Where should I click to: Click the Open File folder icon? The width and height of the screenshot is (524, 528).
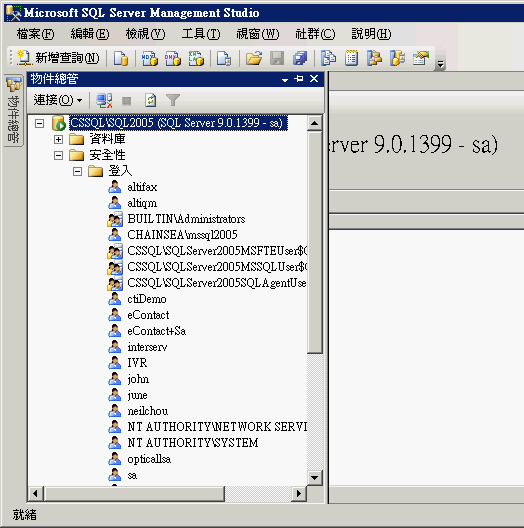click(x=254, y=58)
